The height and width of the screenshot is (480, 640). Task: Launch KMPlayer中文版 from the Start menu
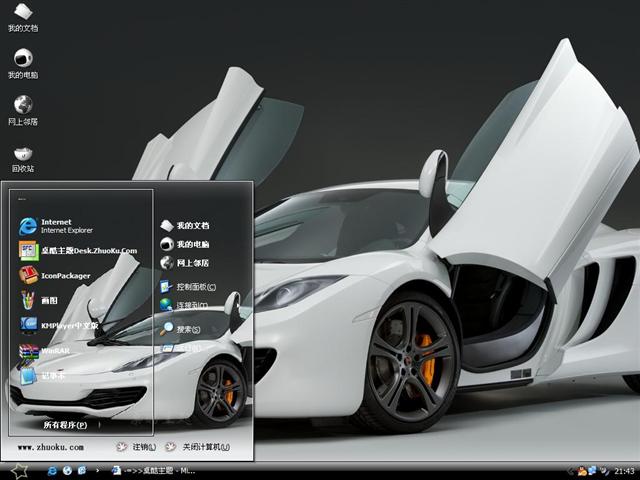(68, 325)
